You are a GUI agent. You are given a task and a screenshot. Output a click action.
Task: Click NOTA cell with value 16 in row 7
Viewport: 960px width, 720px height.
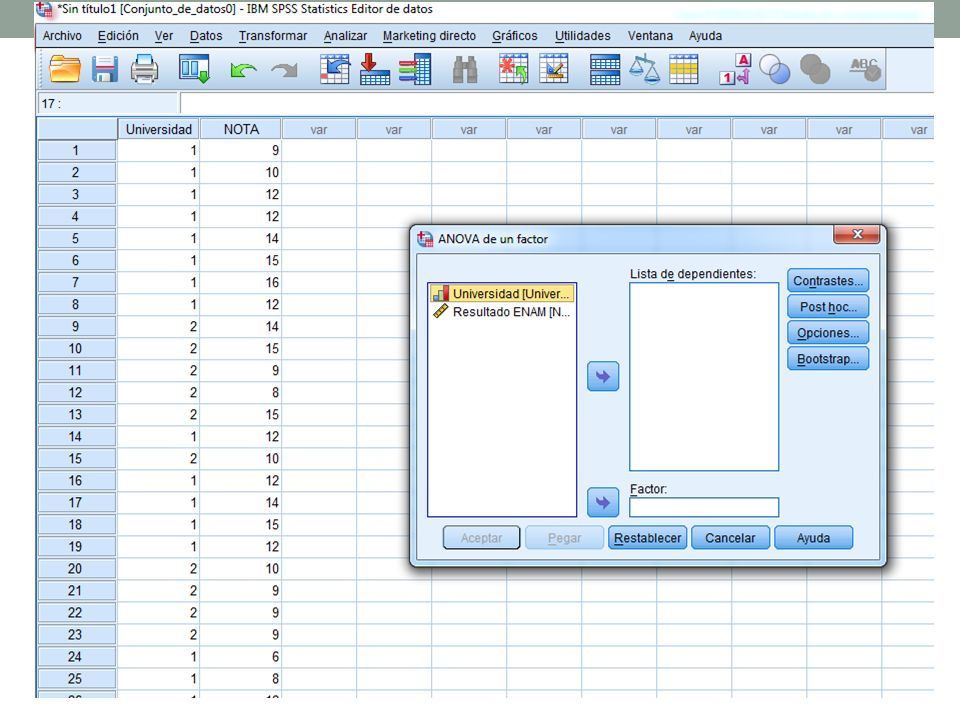click(x=241, y=283)
